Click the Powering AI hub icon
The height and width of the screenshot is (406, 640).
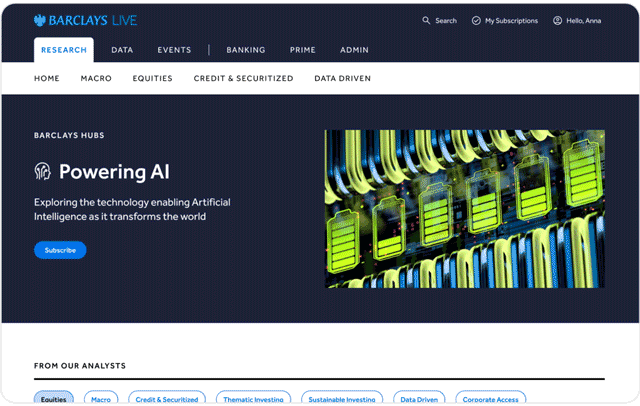tap(42, 171)
